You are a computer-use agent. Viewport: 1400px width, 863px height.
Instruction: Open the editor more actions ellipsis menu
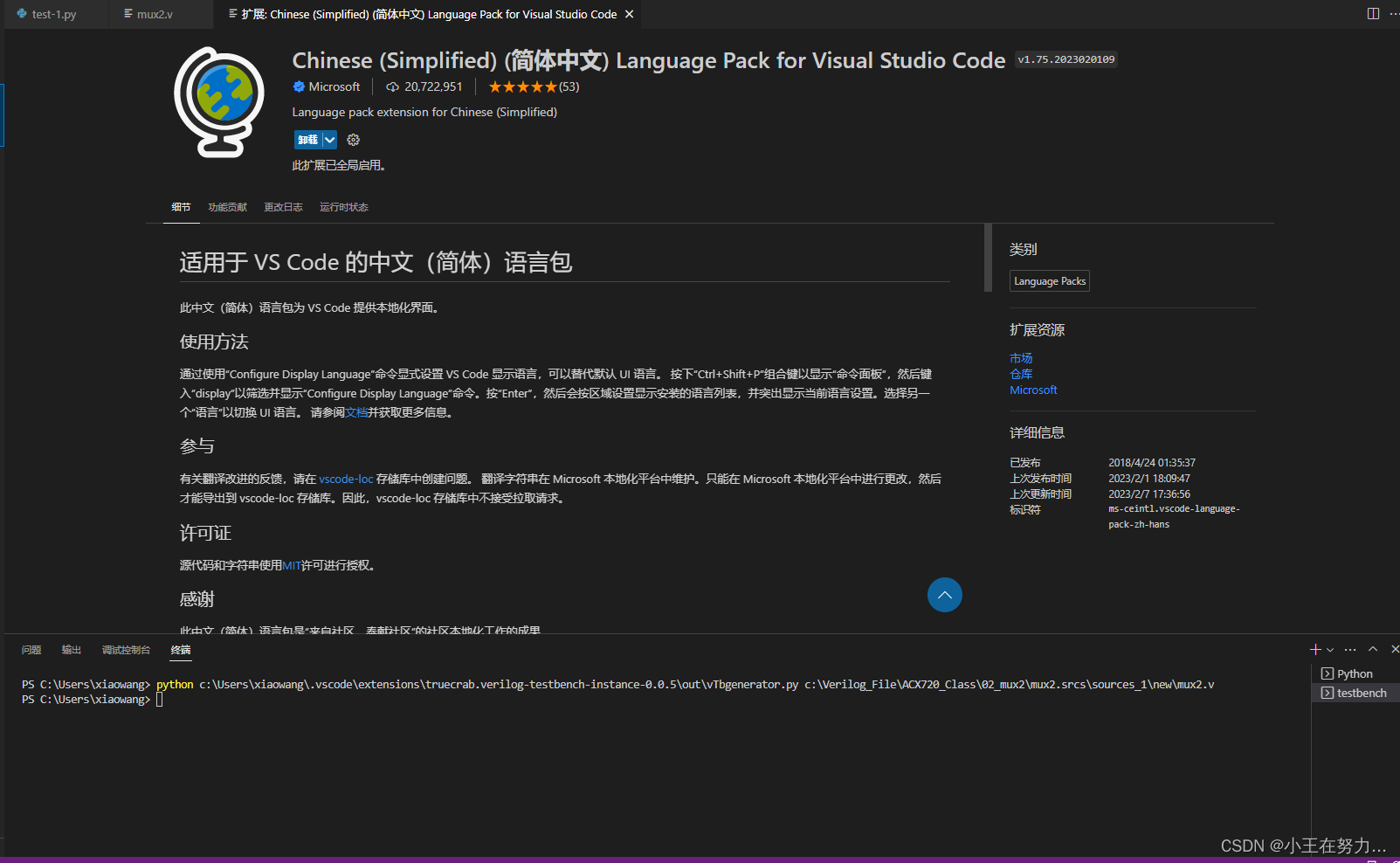(x=1394, y=14)
